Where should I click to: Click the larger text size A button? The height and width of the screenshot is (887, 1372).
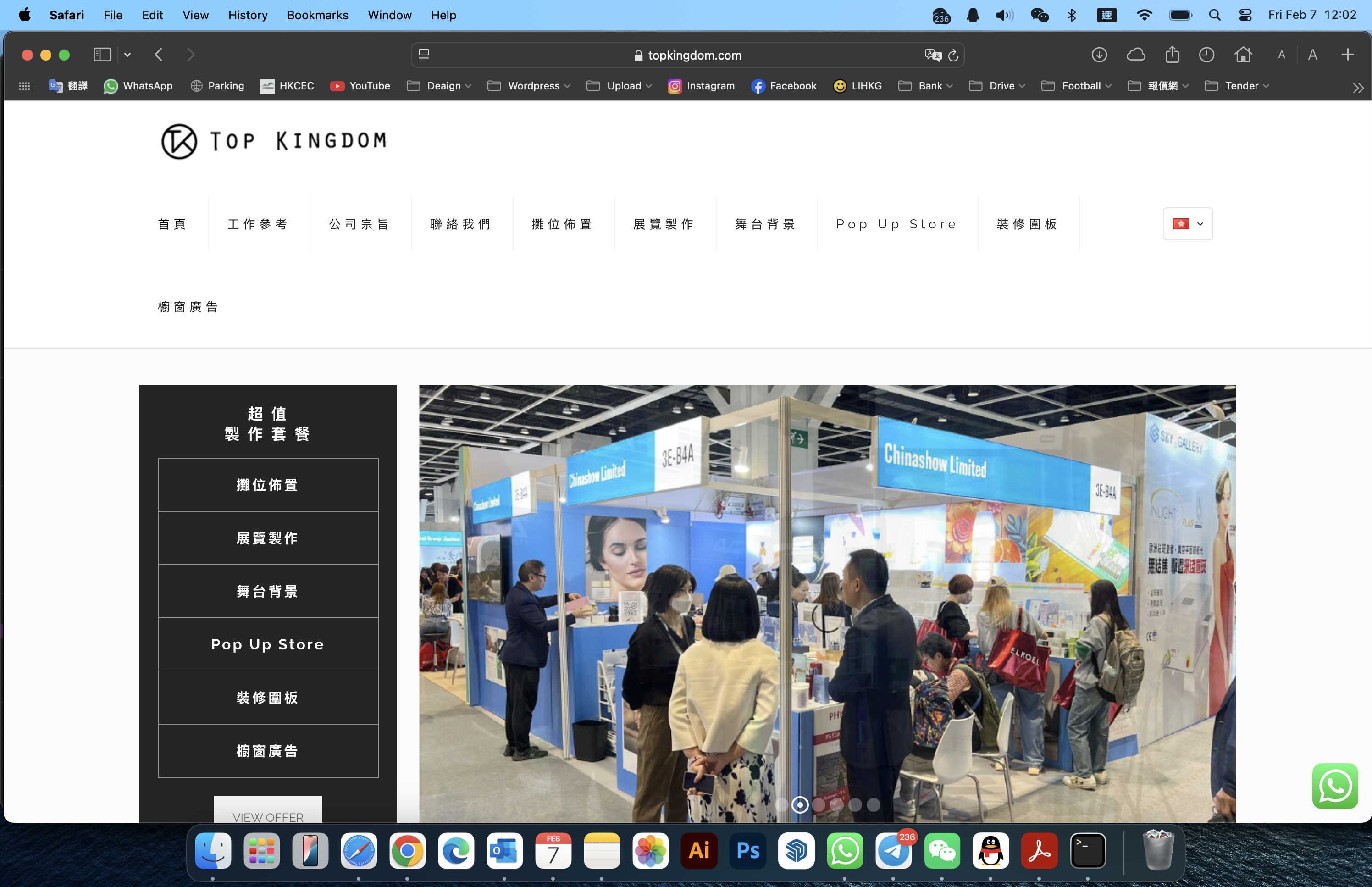click(x=1312, y=55)
